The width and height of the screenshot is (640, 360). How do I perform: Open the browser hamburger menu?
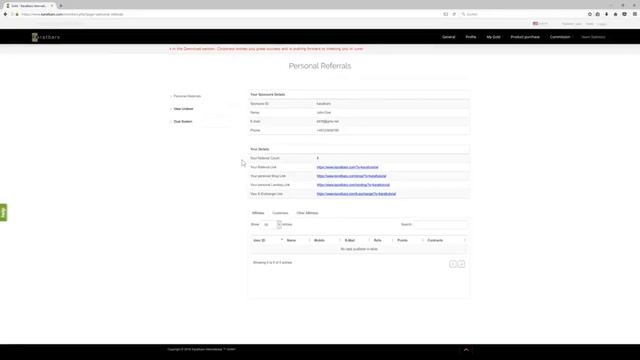coord(635,14)
